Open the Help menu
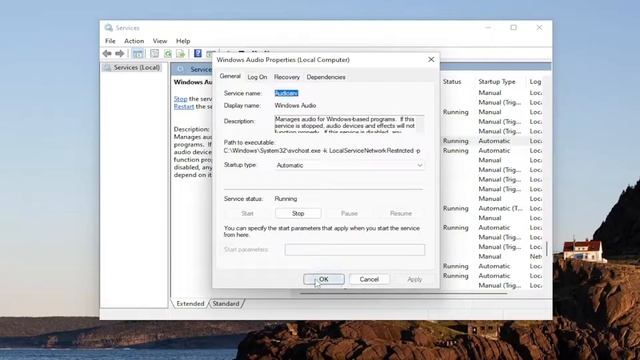The height and width of the screenshot is (360, 640). coord(183,41)
